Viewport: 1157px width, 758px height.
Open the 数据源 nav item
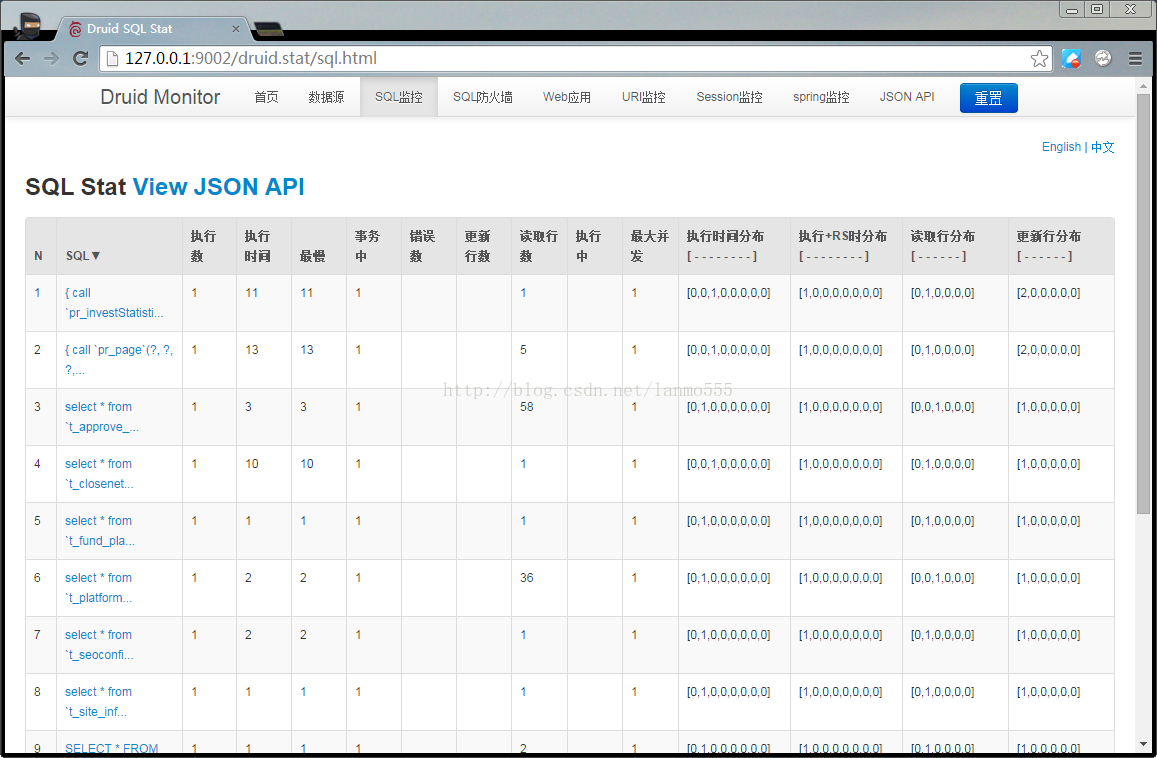pos(326,97)
